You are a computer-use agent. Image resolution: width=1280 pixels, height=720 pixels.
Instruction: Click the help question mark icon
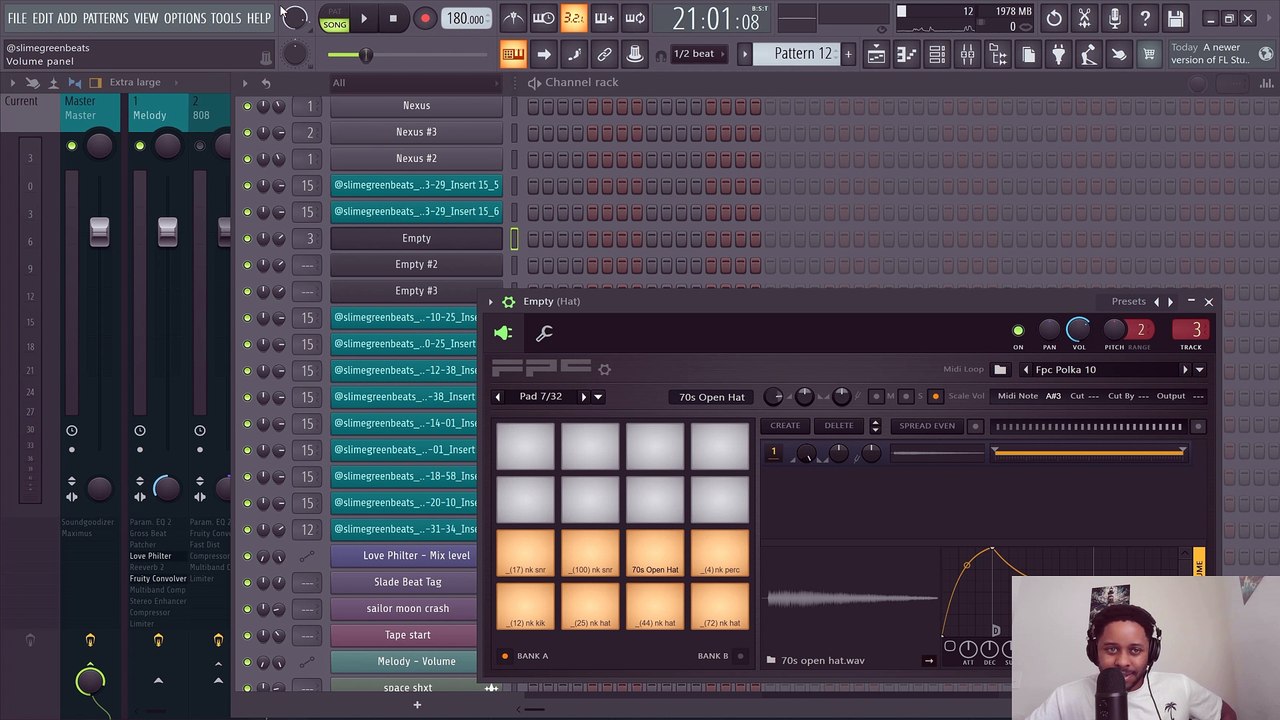1145,18
